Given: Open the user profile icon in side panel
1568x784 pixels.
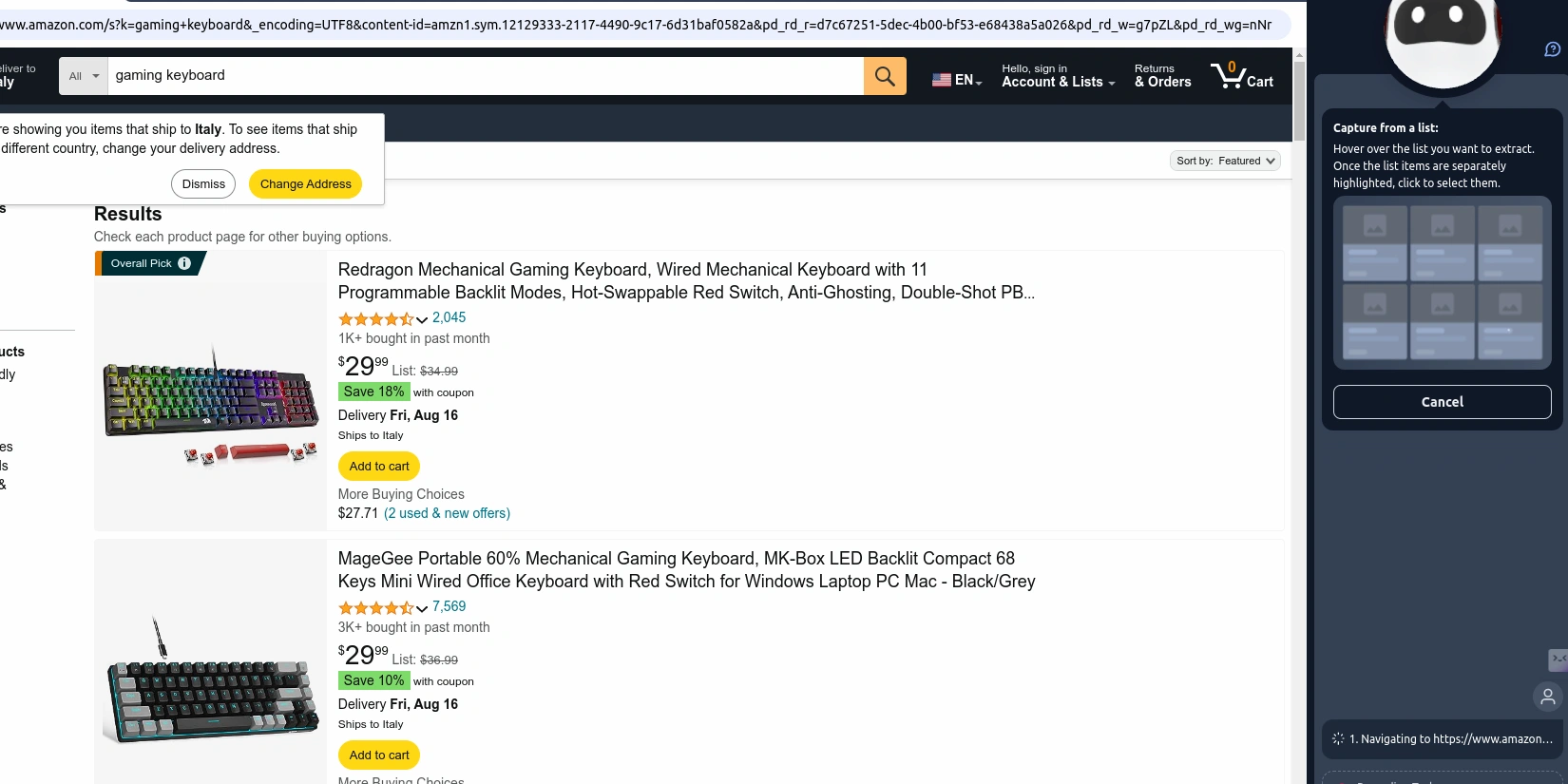Looking at the screenshot, I should click(1547, 697).
